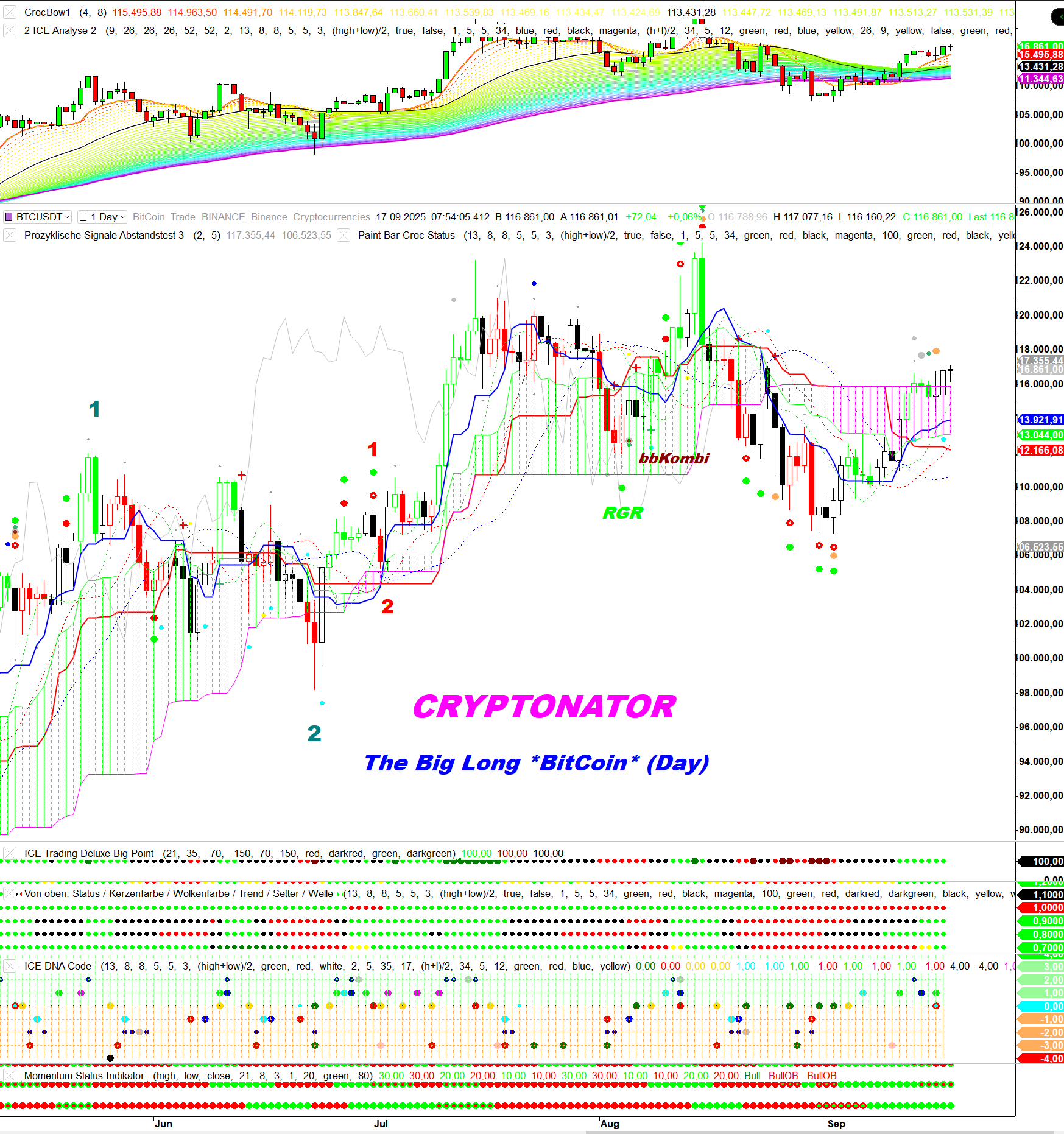
Task: Click the Aug label on the time axis
Action: coord(610,1124)
